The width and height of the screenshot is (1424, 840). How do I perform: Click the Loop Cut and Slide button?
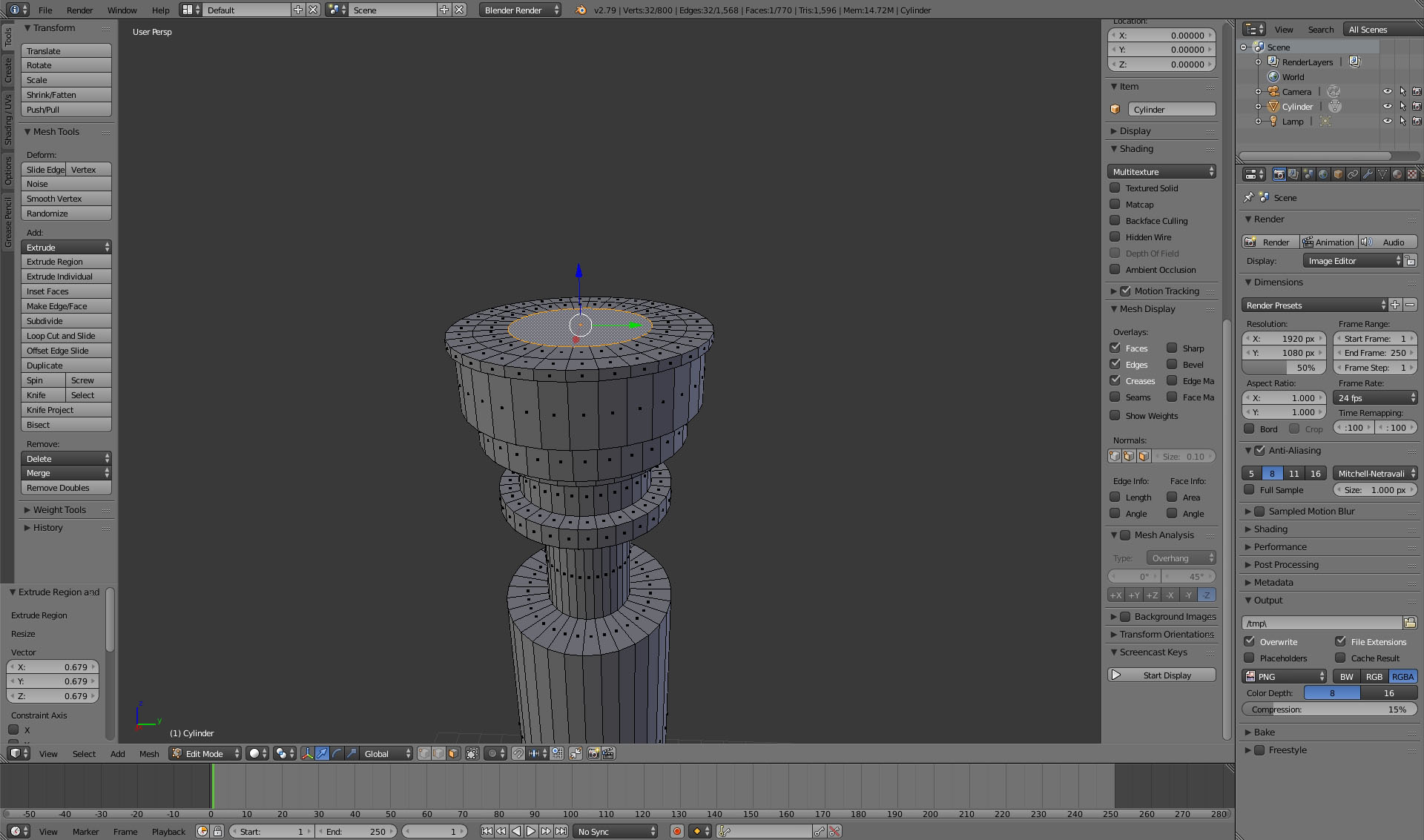(66, 335)
